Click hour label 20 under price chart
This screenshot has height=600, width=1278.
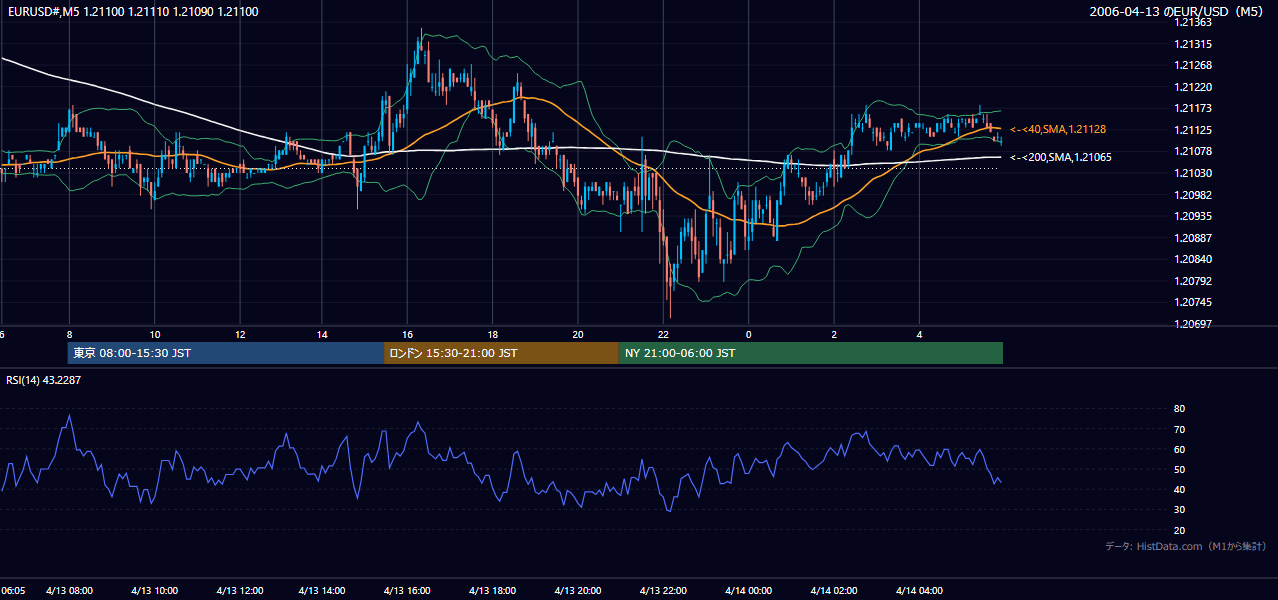578,334
